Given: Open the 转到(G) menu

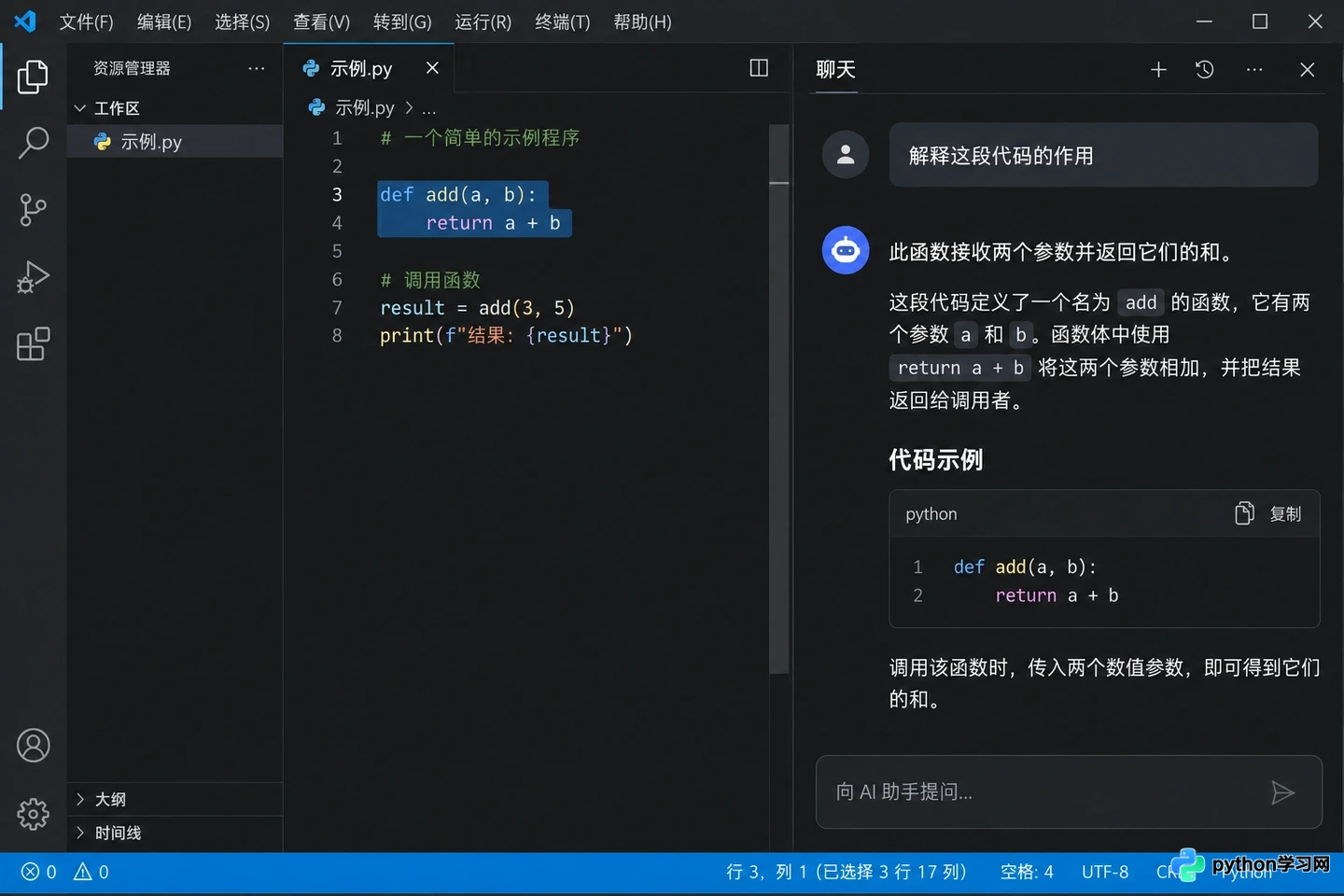Looking at the screenshot, I should [402, 21].
